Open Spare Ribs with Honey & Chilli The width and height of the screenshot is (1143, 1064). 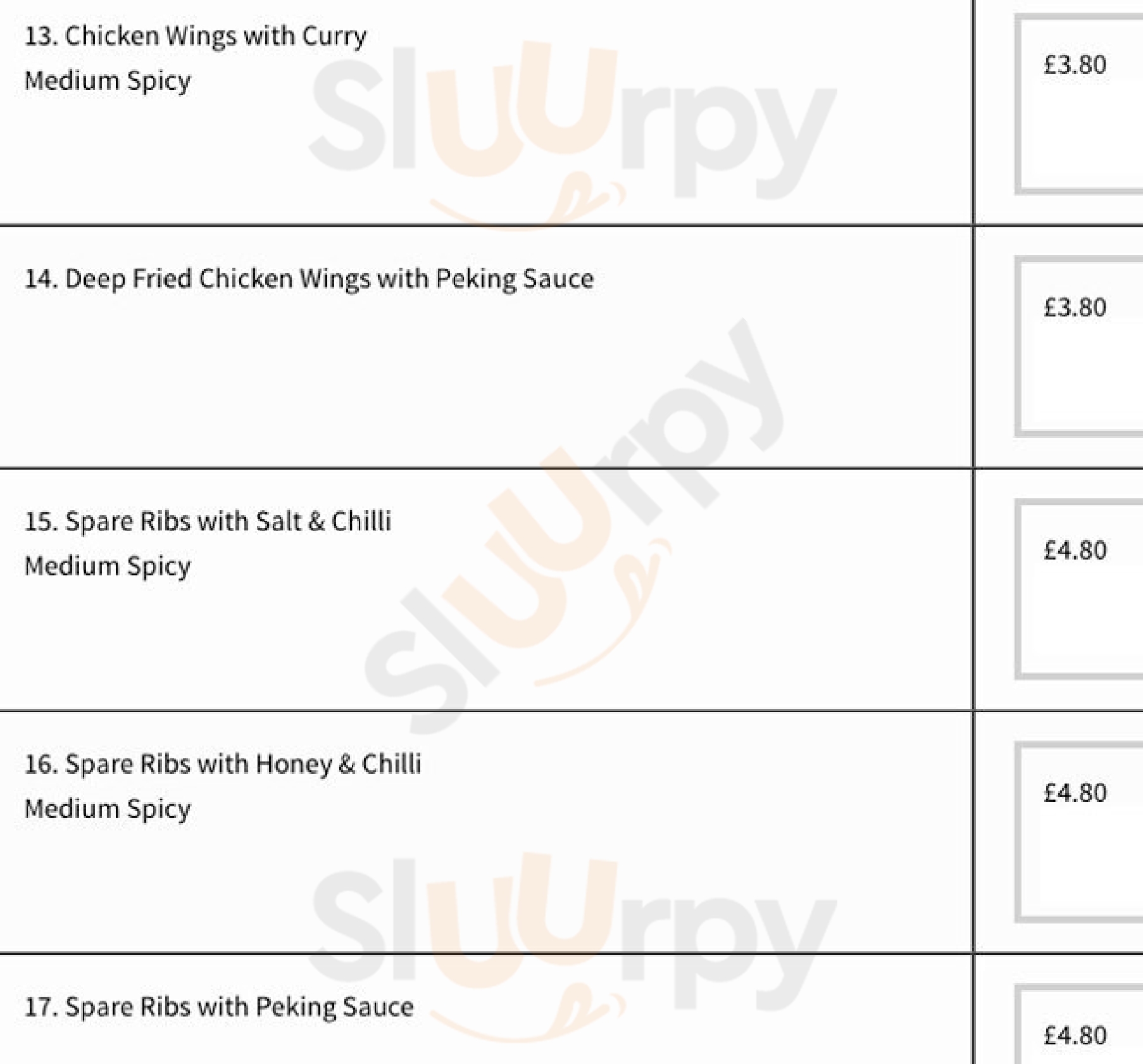(x=223, y=765)
